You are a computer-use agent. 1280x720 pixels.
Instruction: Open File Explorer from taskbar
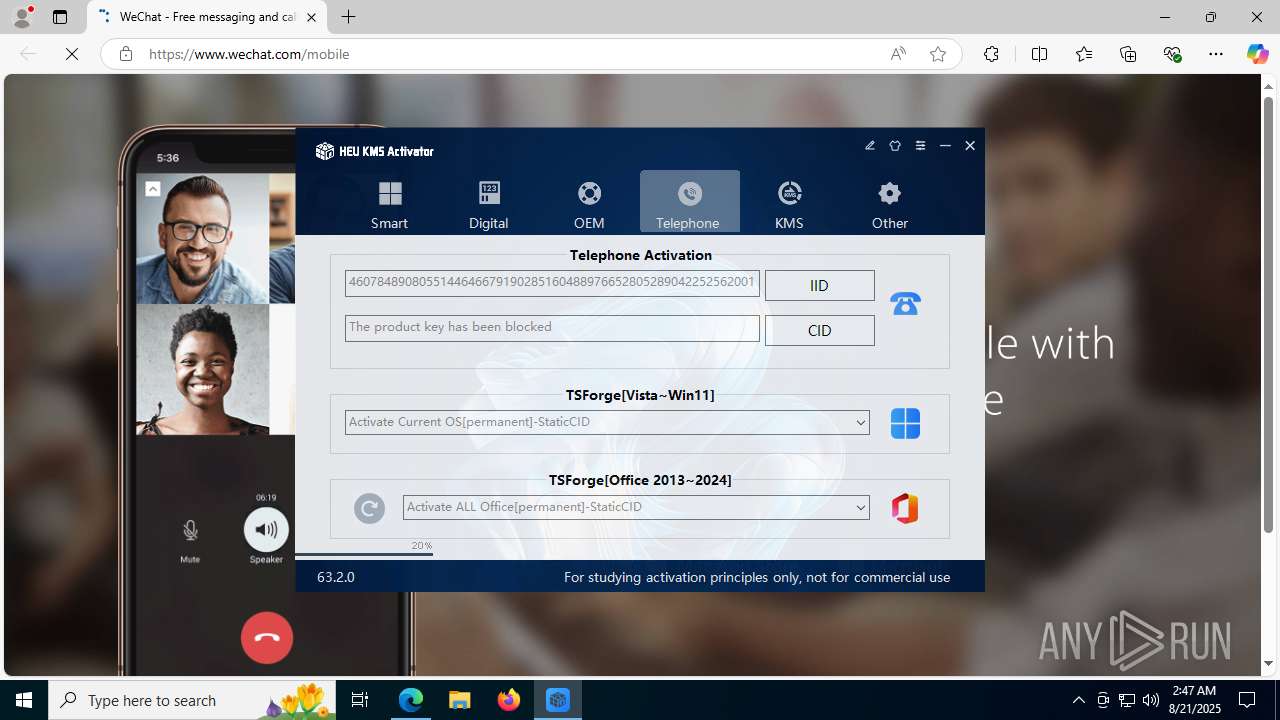point(460,700)
